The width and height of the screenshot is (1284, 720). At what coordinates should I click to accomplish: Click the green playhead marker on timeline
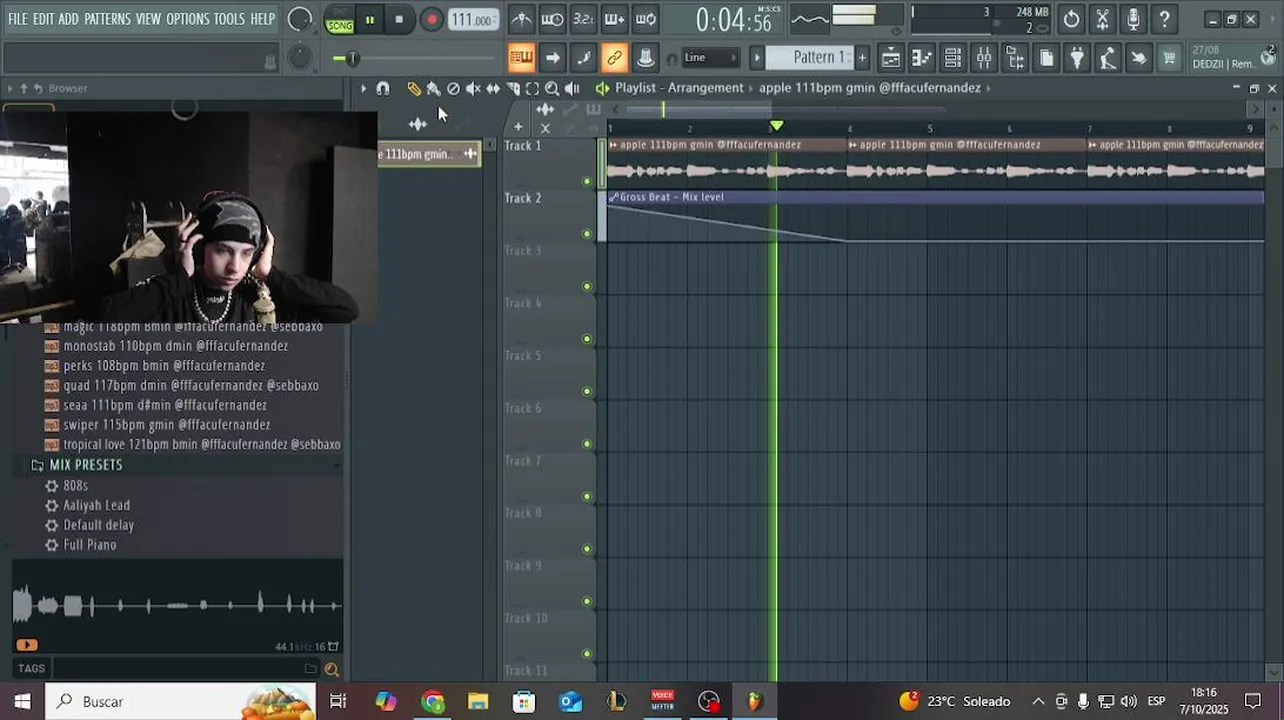point(776,127)
